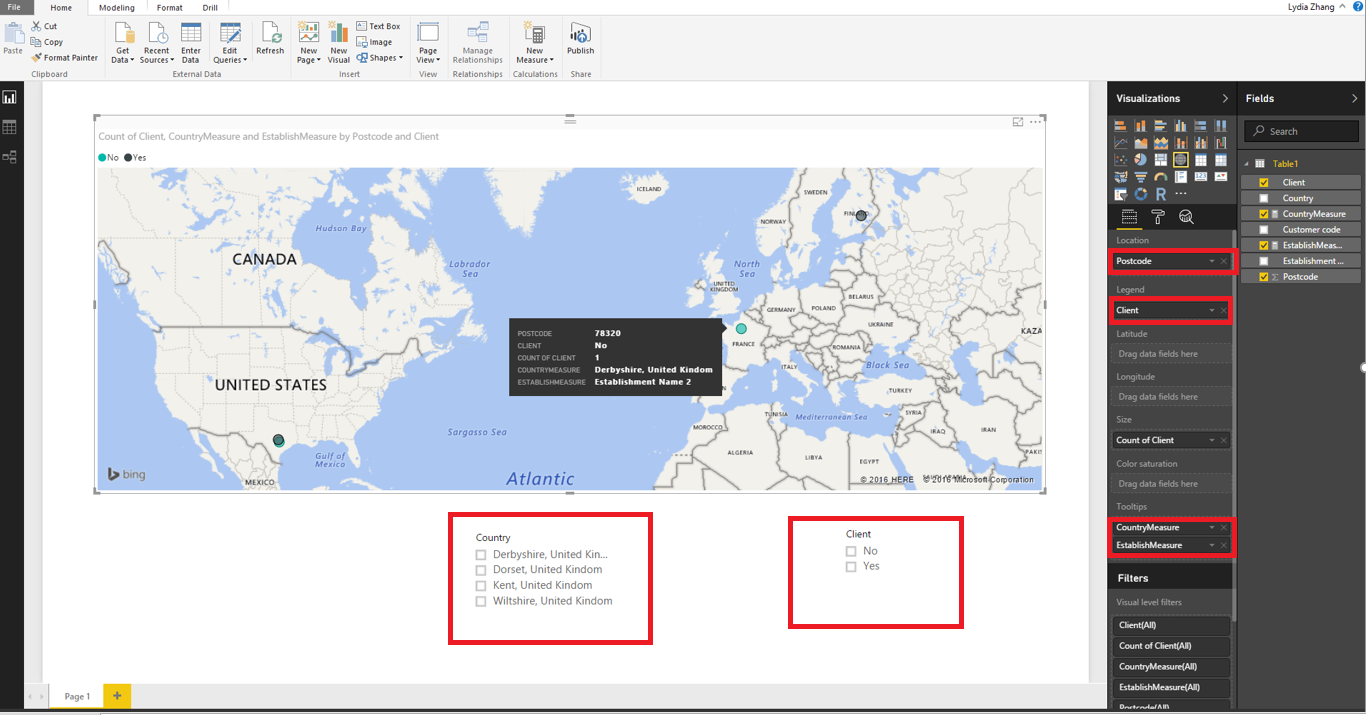Screen dimensions: 1366x715
Task: Uncheck the Client field
Action: coord(1264,182)
